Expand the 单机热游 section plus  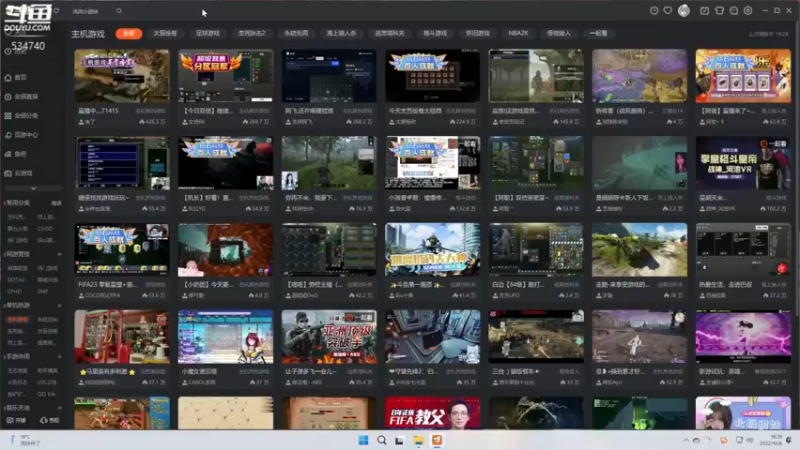(59, 305)
